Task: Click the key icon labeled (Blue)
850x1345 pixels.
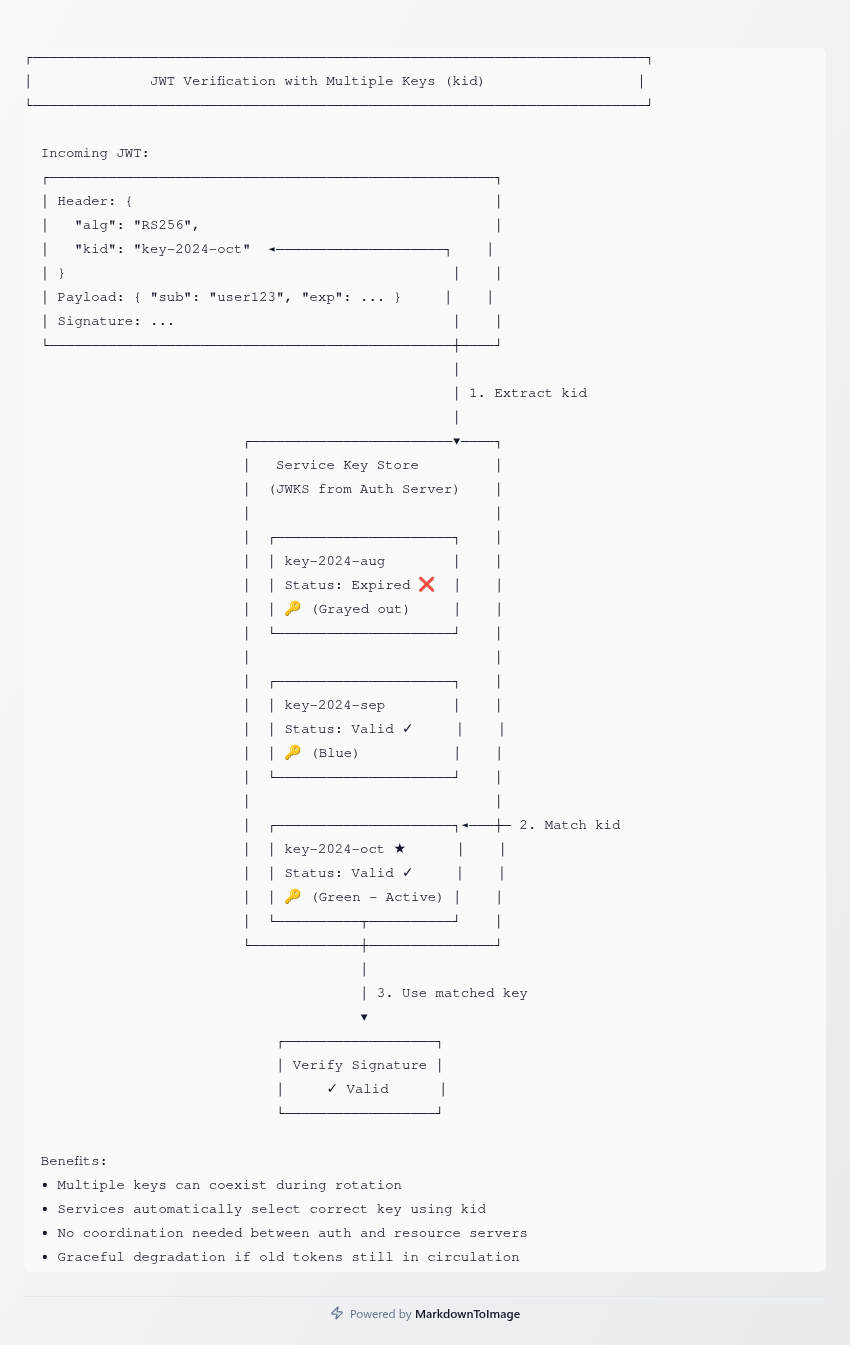Action: pos(292,753)
